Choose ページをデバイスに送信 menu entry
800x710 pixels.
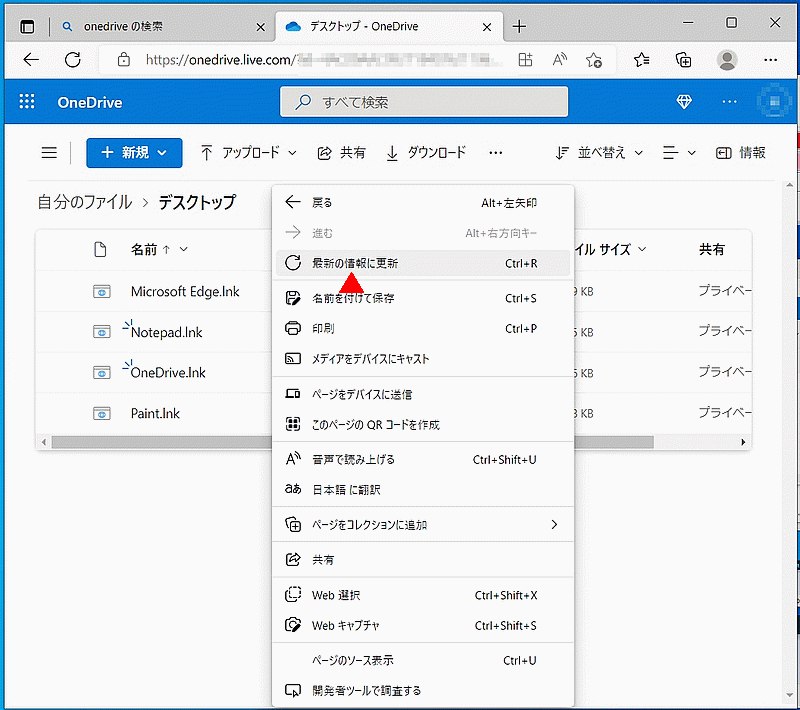tap(422, 394)
